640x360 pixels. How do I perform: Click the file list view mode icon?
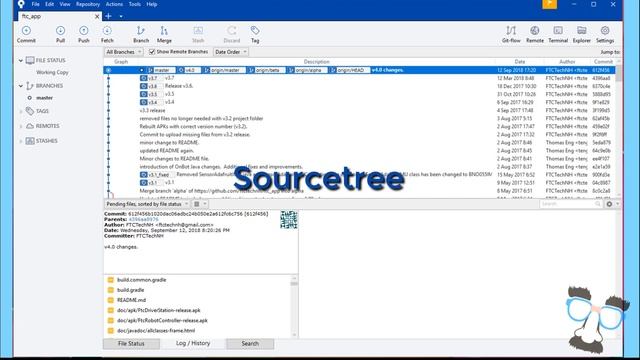(197, 204)
